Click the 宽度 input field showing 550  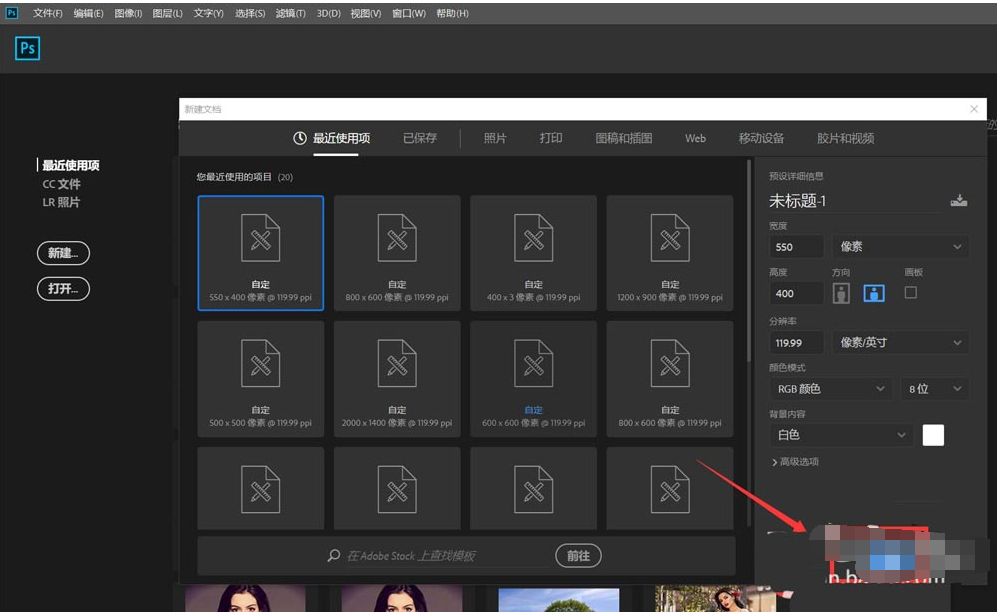(796, 247)
